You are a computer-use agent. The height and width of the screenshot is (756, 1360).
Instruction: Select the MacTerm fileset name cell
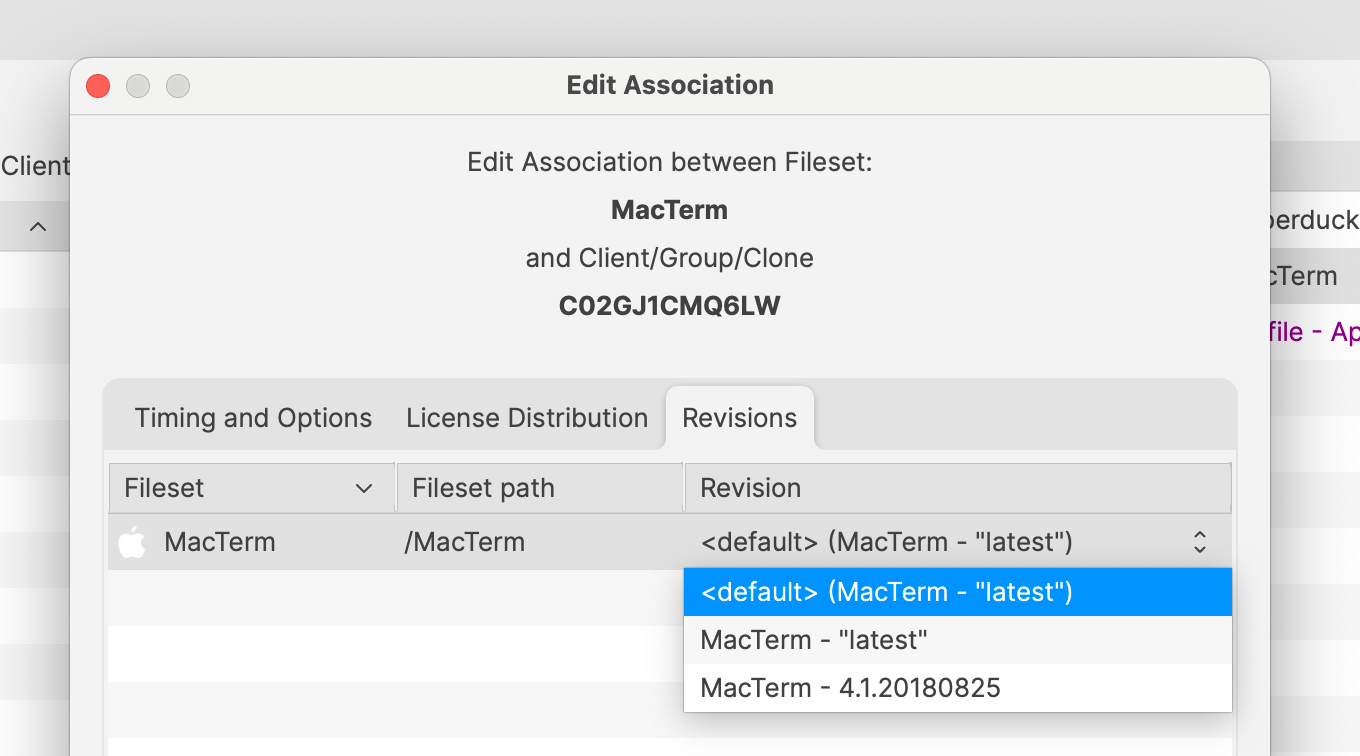coord(220,542)
